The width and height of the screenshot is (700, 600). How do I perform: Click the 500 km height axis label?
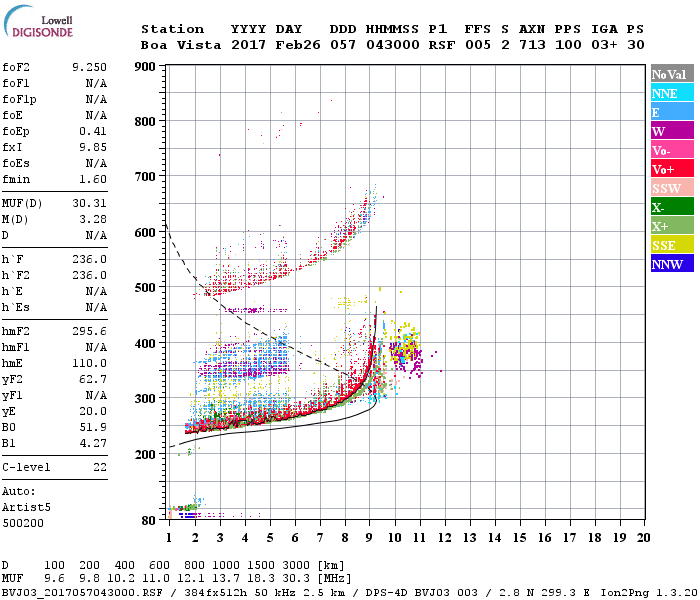(145, 288)
